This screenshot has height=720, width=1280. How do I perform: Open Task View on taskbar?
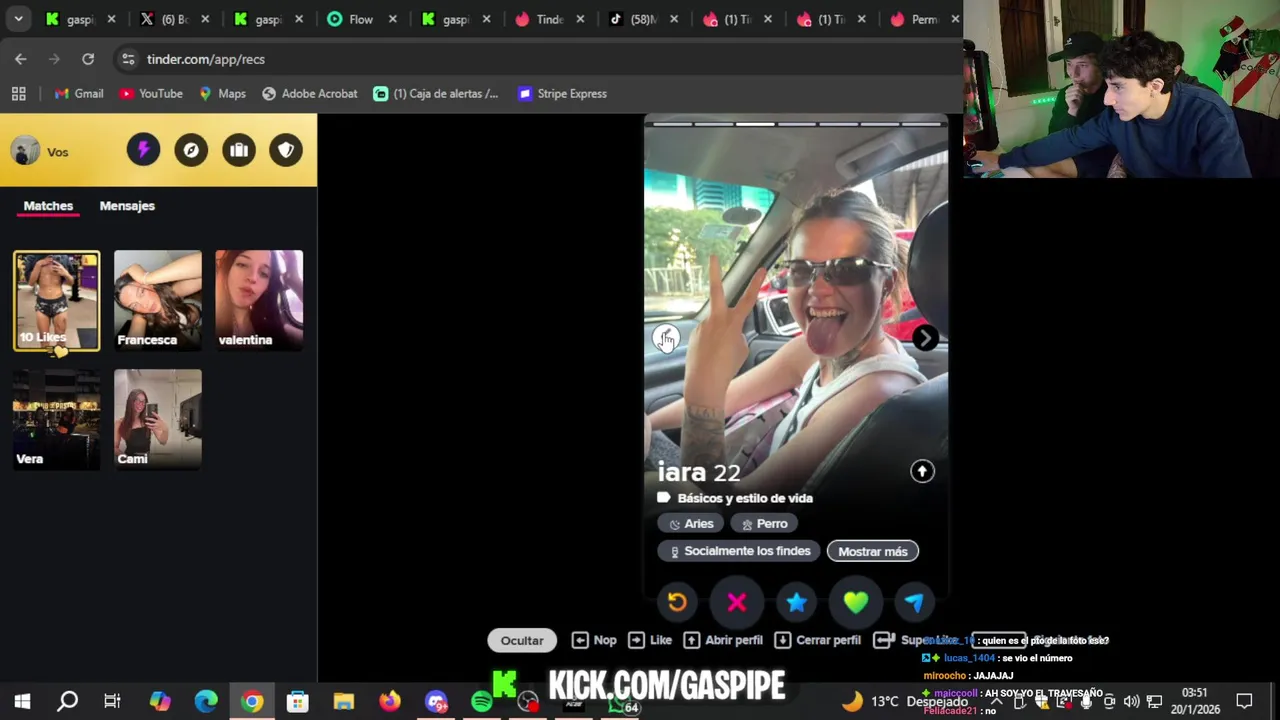pos(112,701)
